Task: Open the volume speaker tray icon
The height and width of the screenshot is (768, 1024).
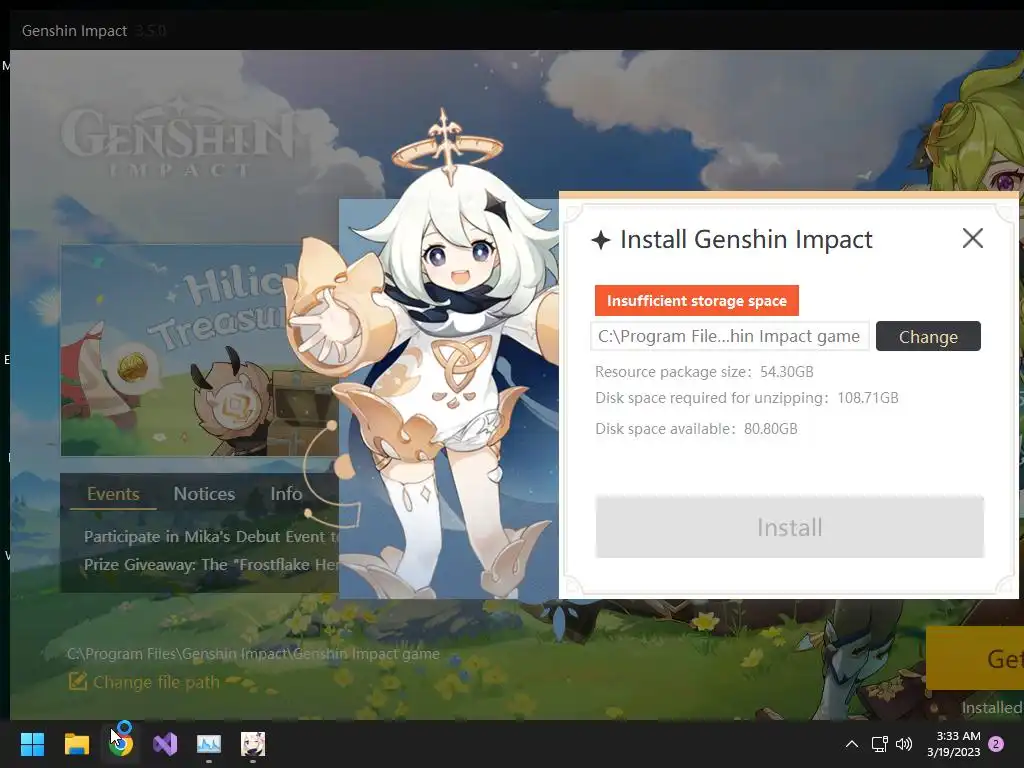Action: 904,744
